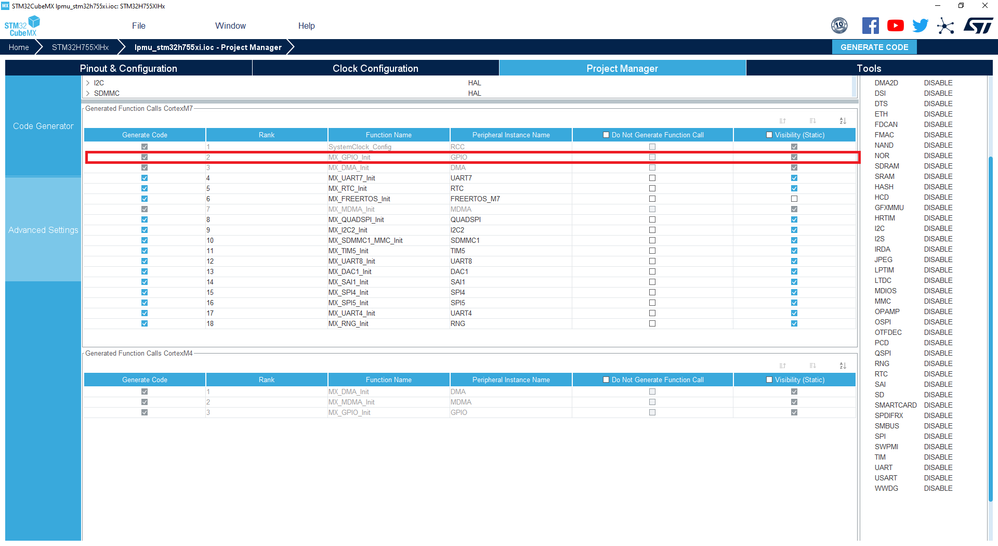
Task: Uncheck Generate Code for MX_SPI5_Init
Action: click(x=144, y=303)
